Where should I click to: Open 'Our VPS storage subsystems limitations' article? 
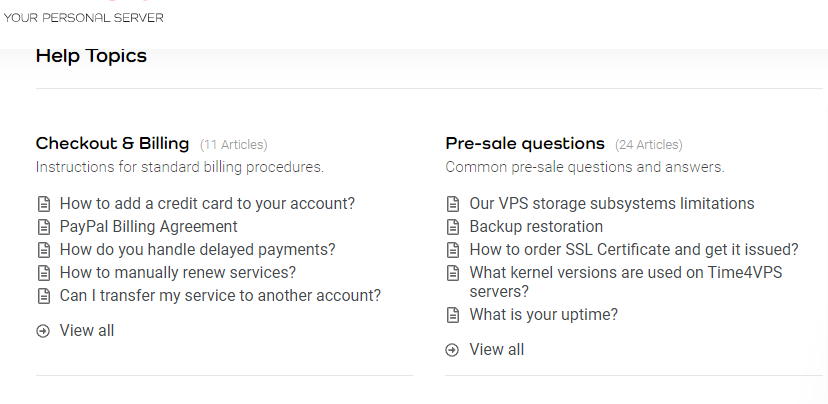[612, 204]
